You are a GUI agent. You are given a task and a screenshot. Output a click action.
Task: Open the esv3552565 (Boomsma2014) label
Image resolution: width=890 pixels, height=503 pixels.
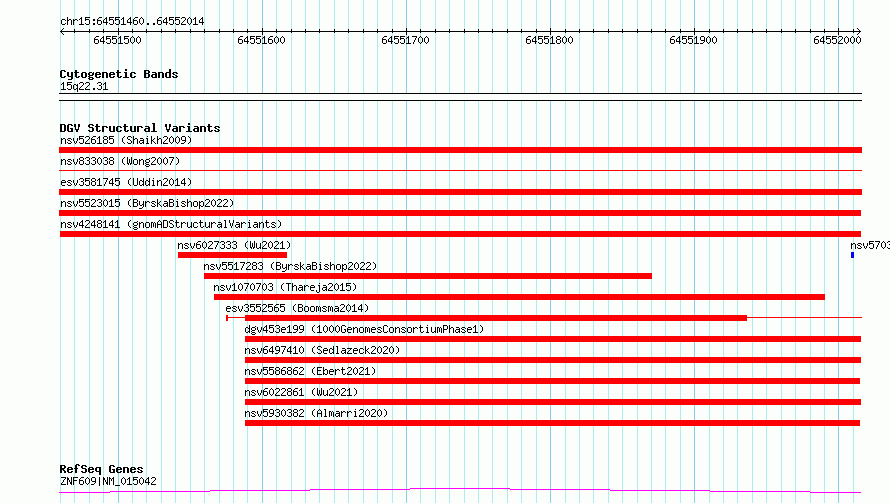(297, 308)
